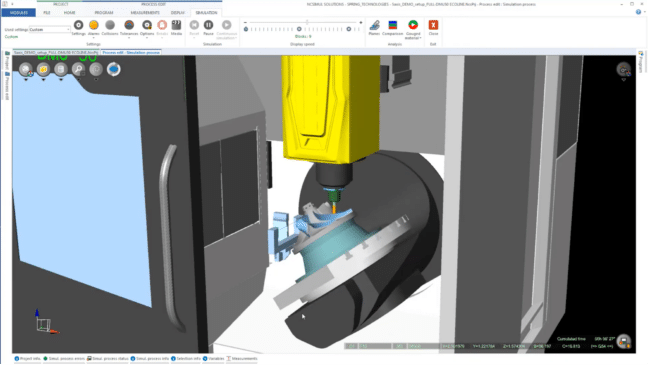The image size is (650, 366).
Task: Click the help icon at top right
Action: coord(638,12)
